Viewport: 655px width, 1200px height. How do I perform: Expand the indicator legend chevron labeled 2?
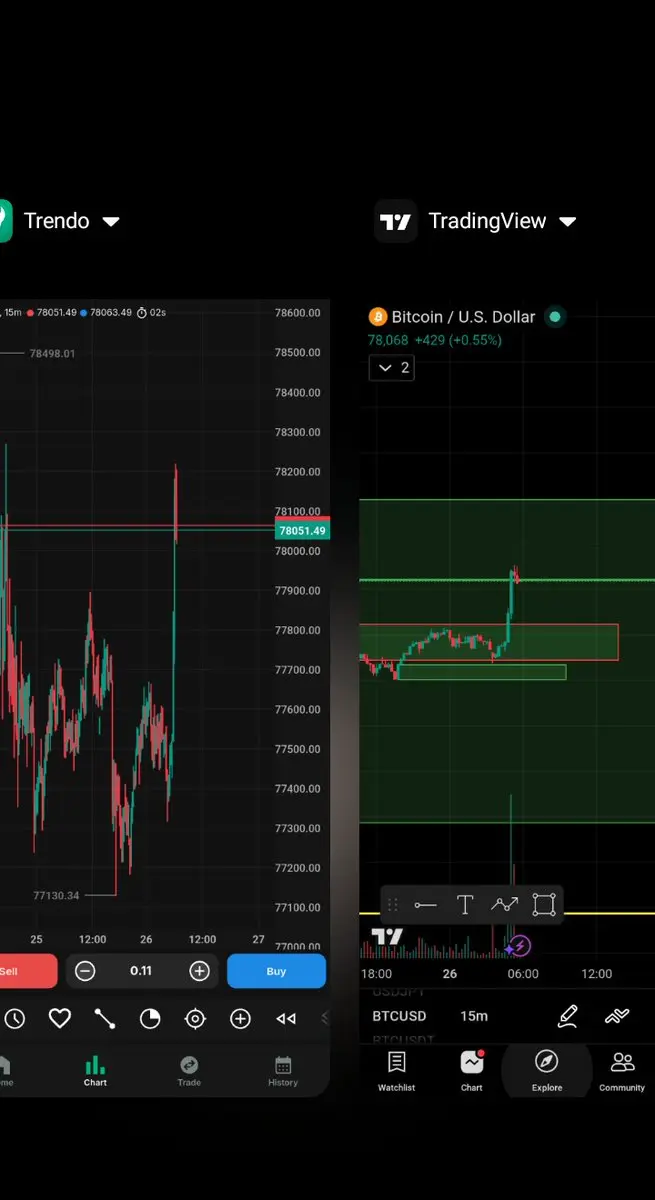click(x=391, y=368)
